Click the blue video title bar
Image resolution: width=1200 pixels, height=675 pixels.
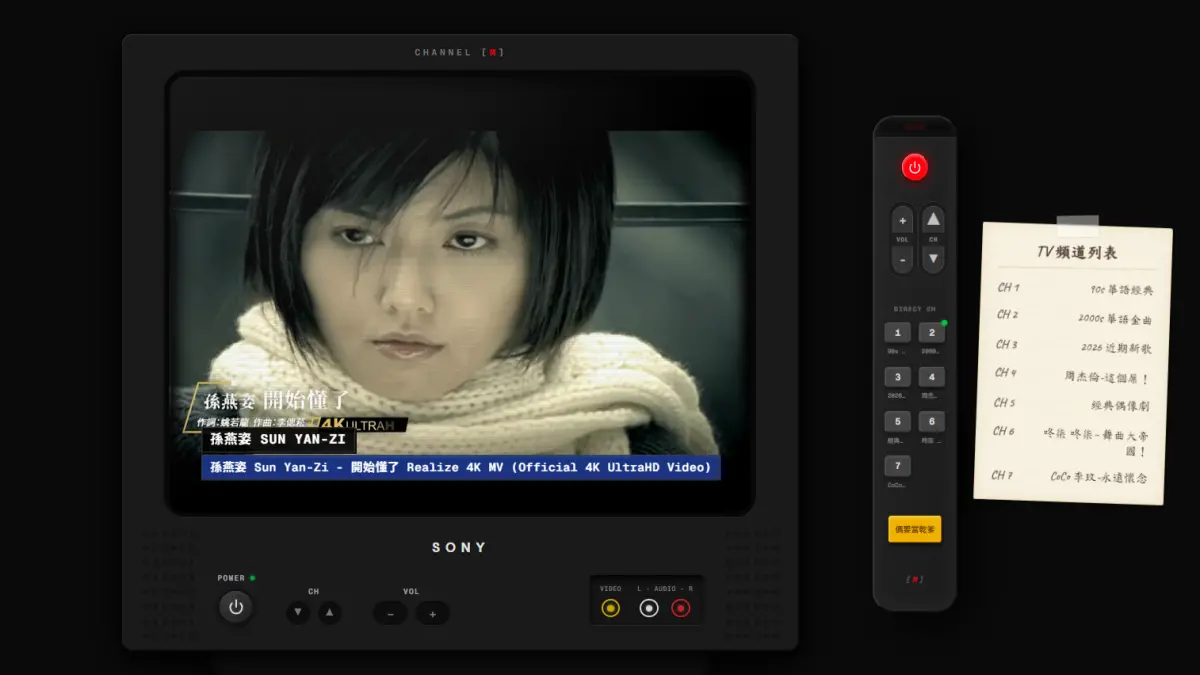460,467
